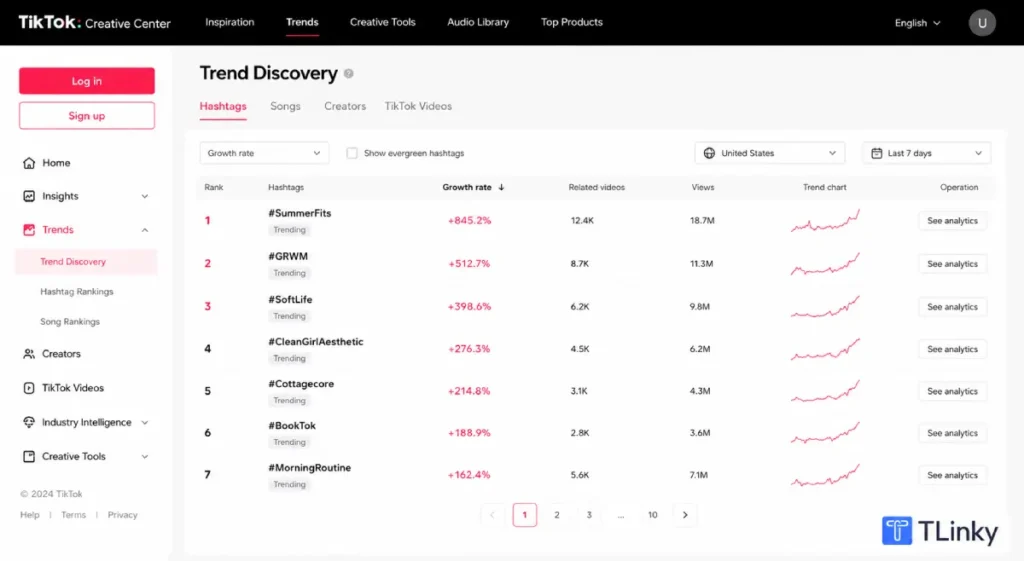The image size is (1024, 561).
Task: Open the #BookTok hashtag
Action: click(292, 426)
